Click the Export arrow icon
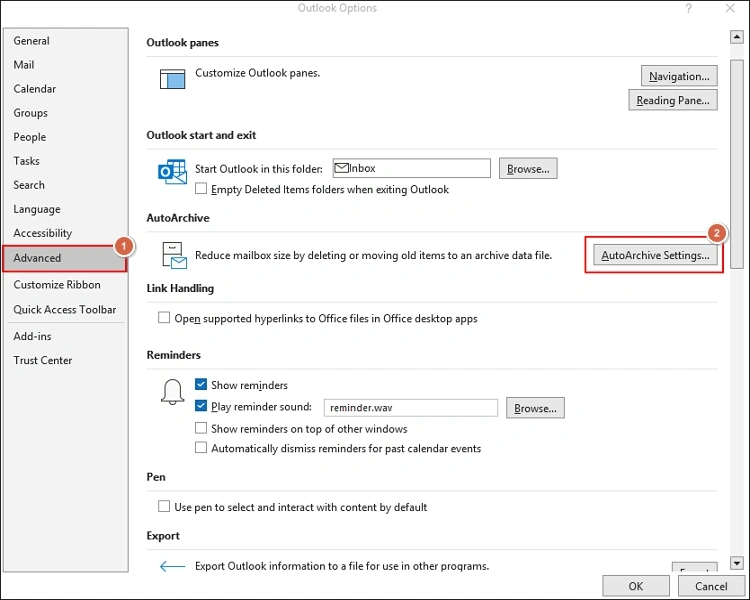The height and width of the screenshot is (600, 750). (172, 567)
